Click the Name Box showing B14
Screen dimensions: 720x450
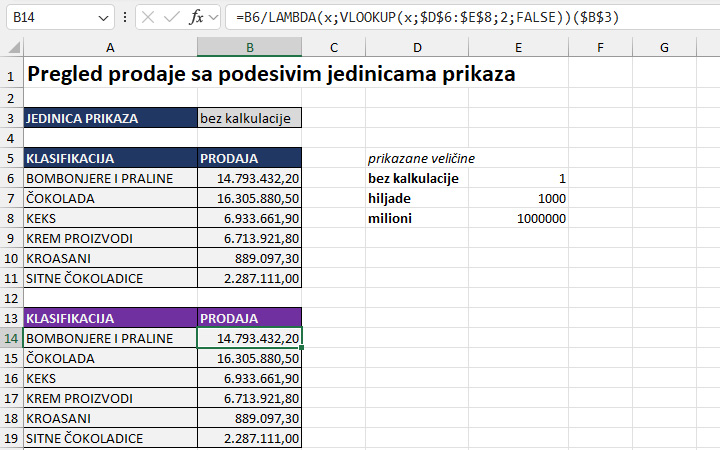click(50, 18)
